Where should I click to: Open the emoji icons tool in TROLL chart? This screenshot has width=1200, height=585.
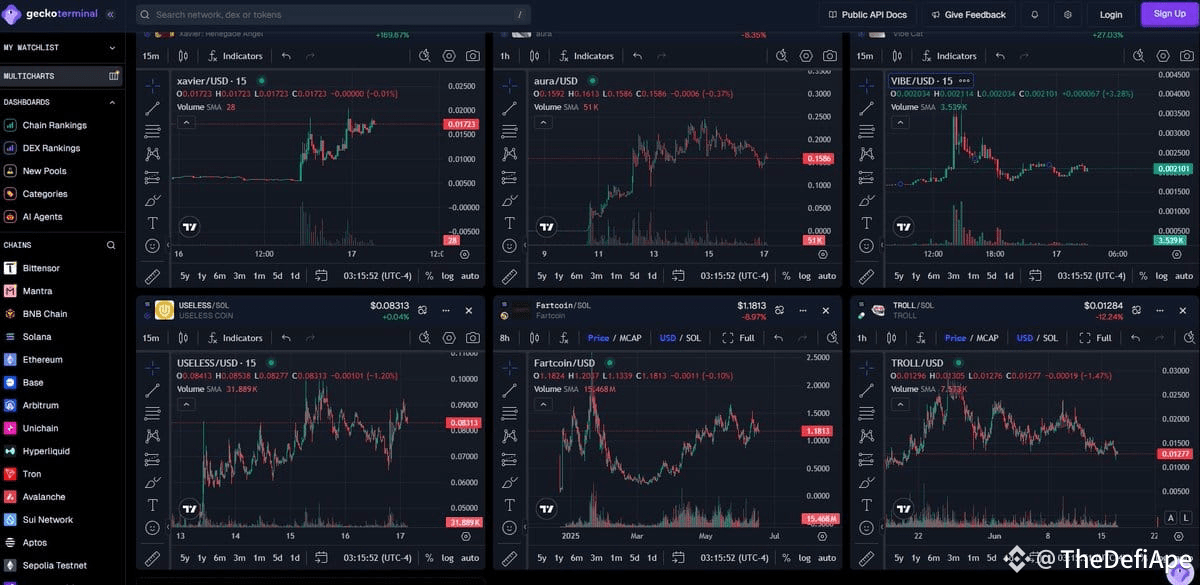[x=866, y=527]
